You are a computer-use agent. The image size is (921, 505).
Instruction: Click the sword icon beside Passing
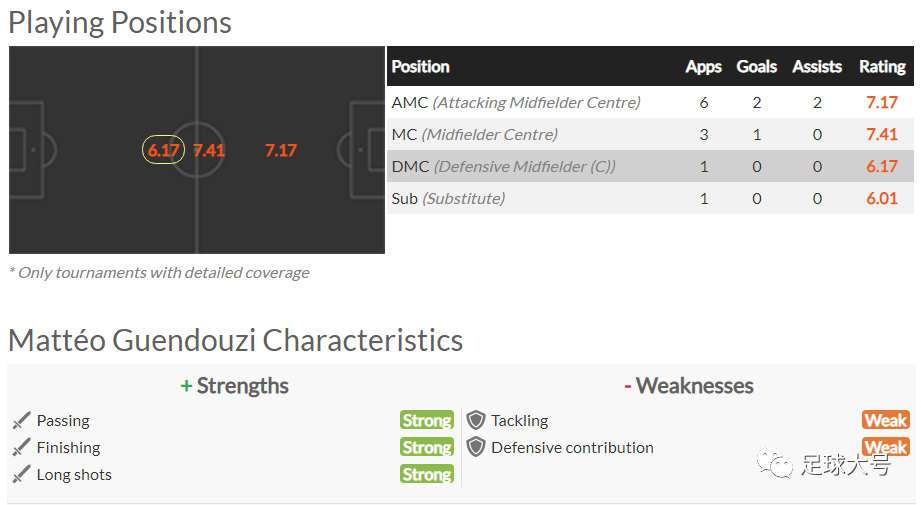click(21, 420)
